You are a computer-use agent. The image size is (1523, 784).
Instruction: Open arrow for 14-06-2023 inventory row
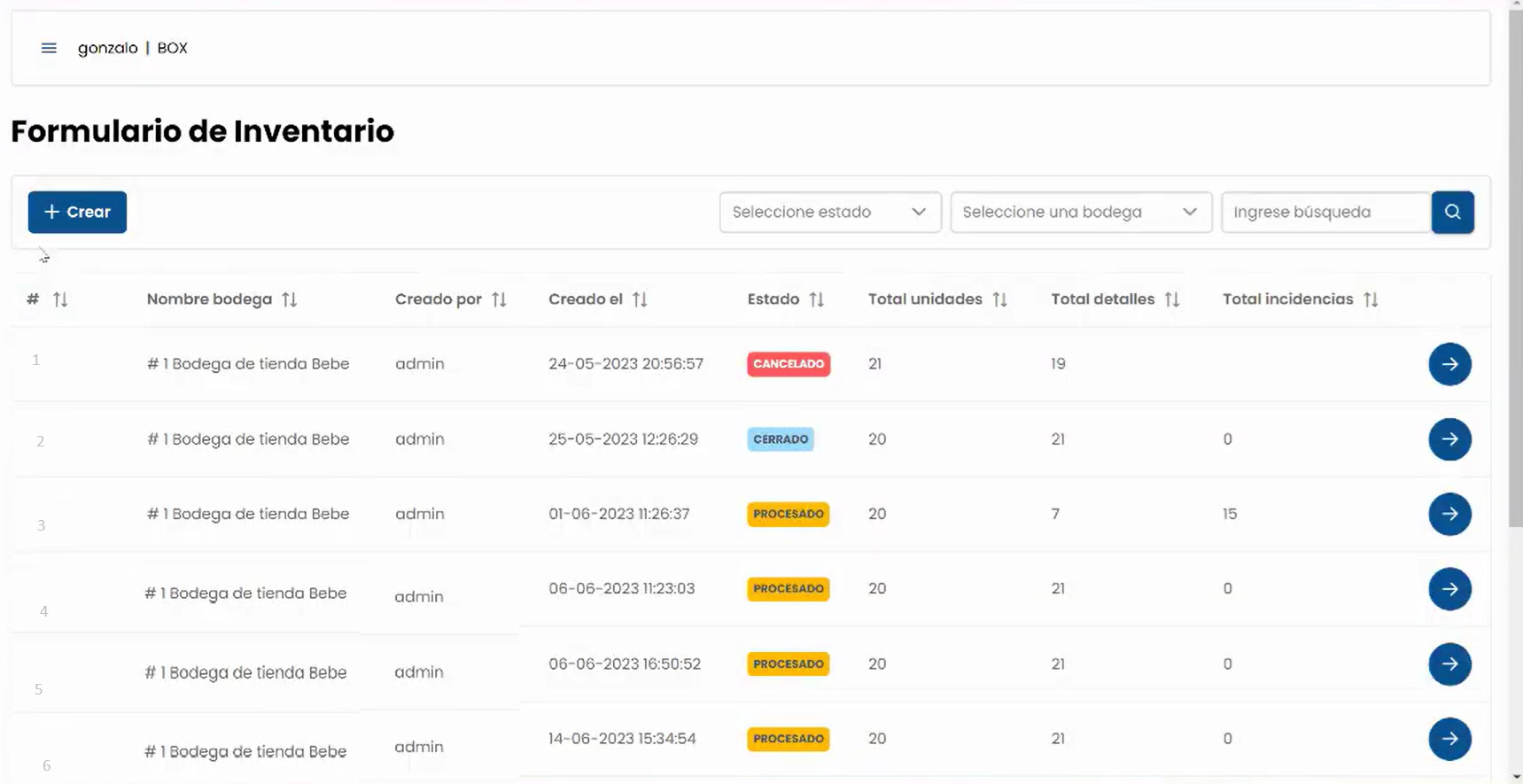[x=1449, y=739]
